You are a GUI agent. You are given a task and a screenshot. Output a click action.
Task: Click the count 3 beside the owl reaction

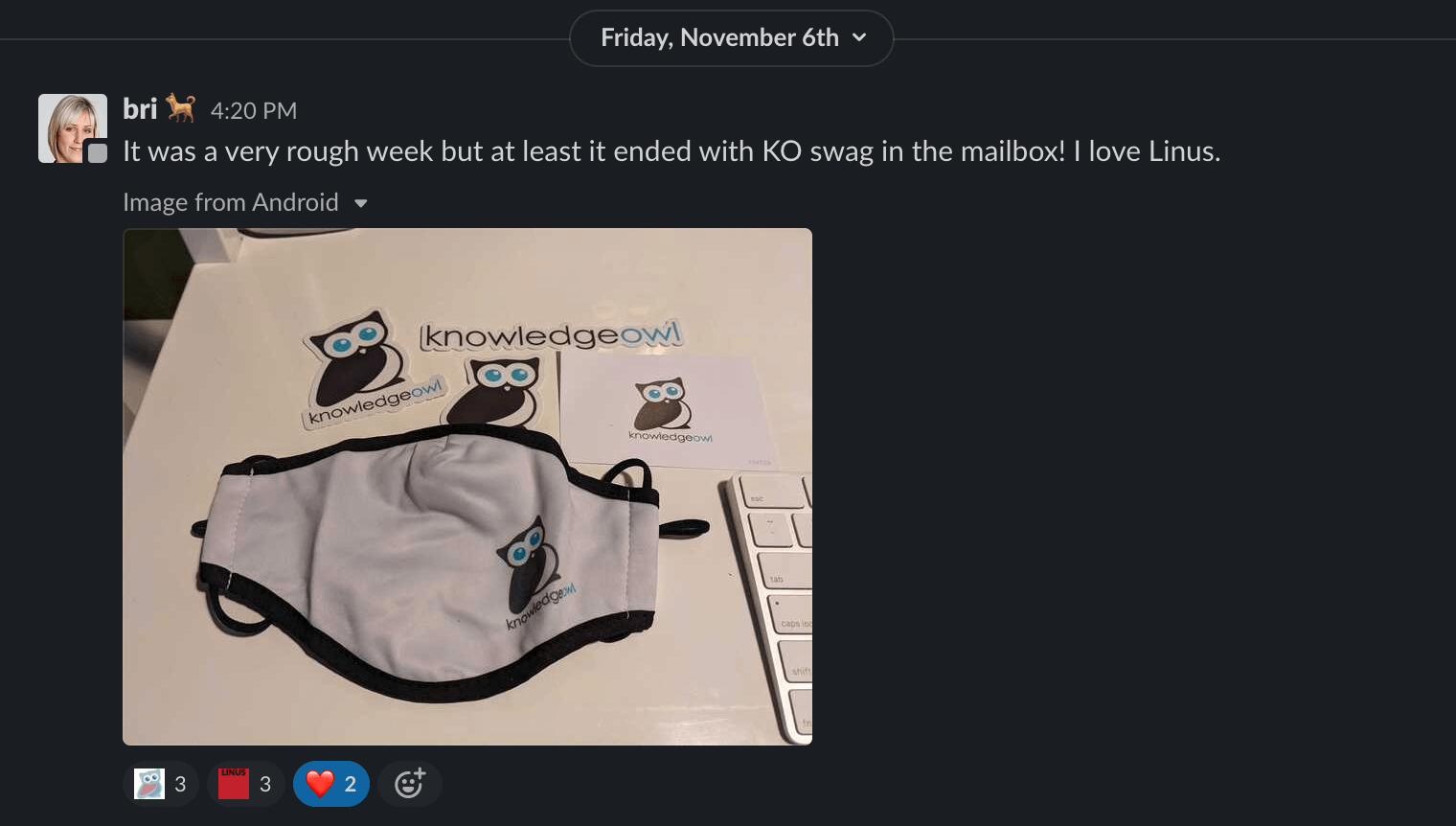click(x=180, y=785)
